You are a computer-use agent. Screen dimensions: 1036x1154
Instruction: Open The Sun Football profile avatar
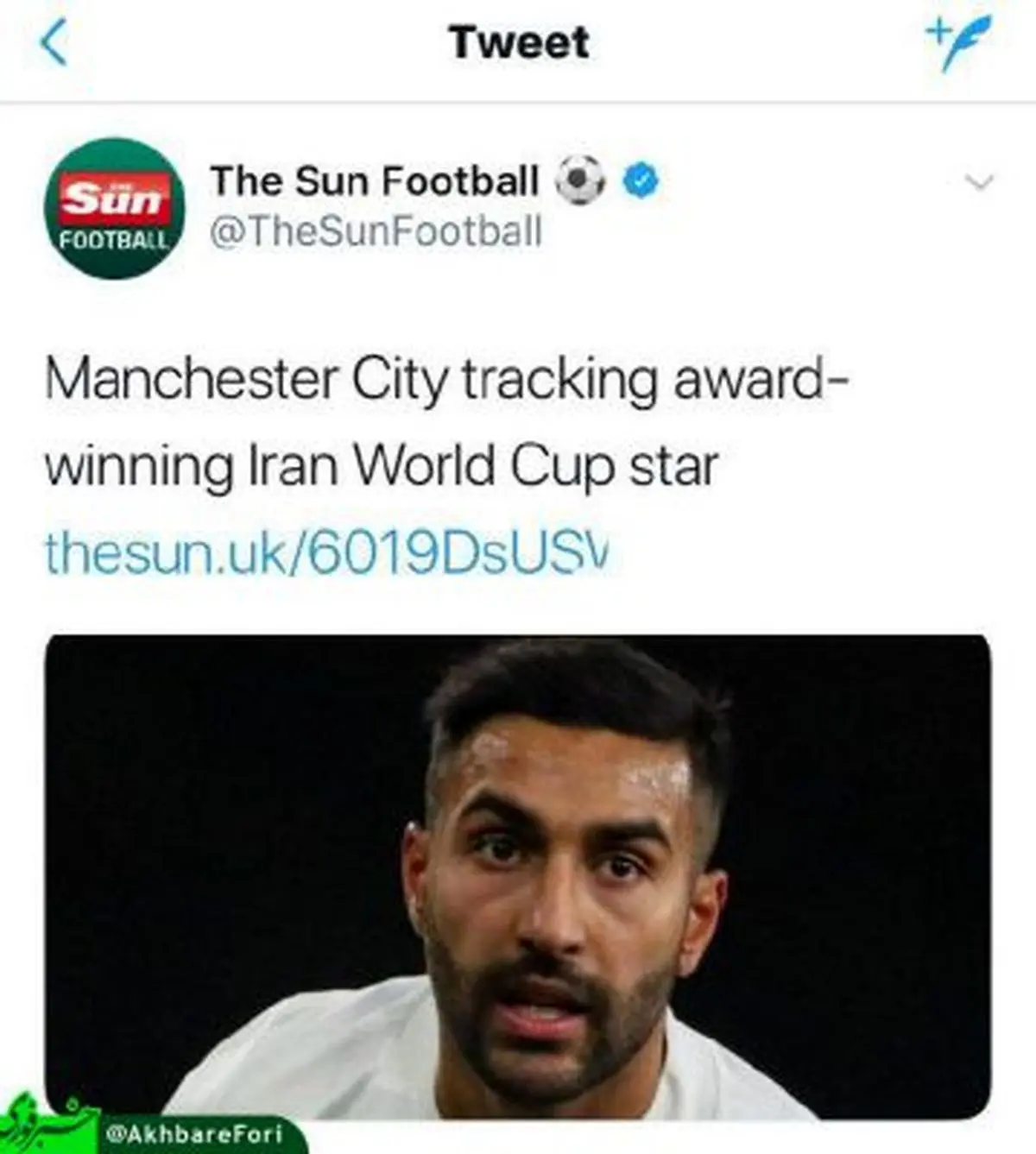[x=114, y=208]
